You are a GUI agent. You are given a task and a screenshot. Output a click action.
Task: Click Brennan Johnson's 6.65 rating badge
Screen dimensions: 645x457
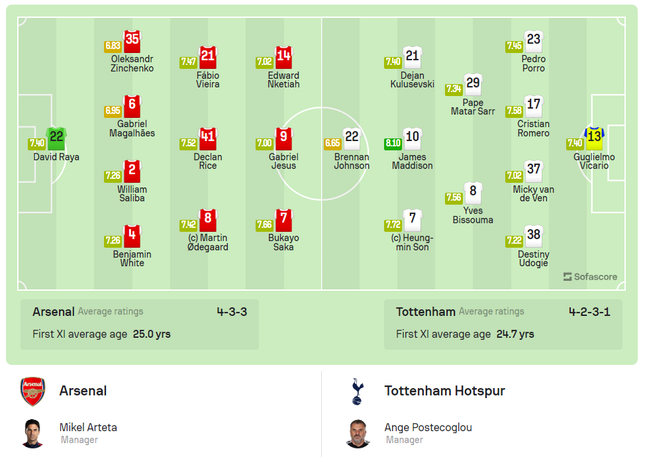coord(332,143)
